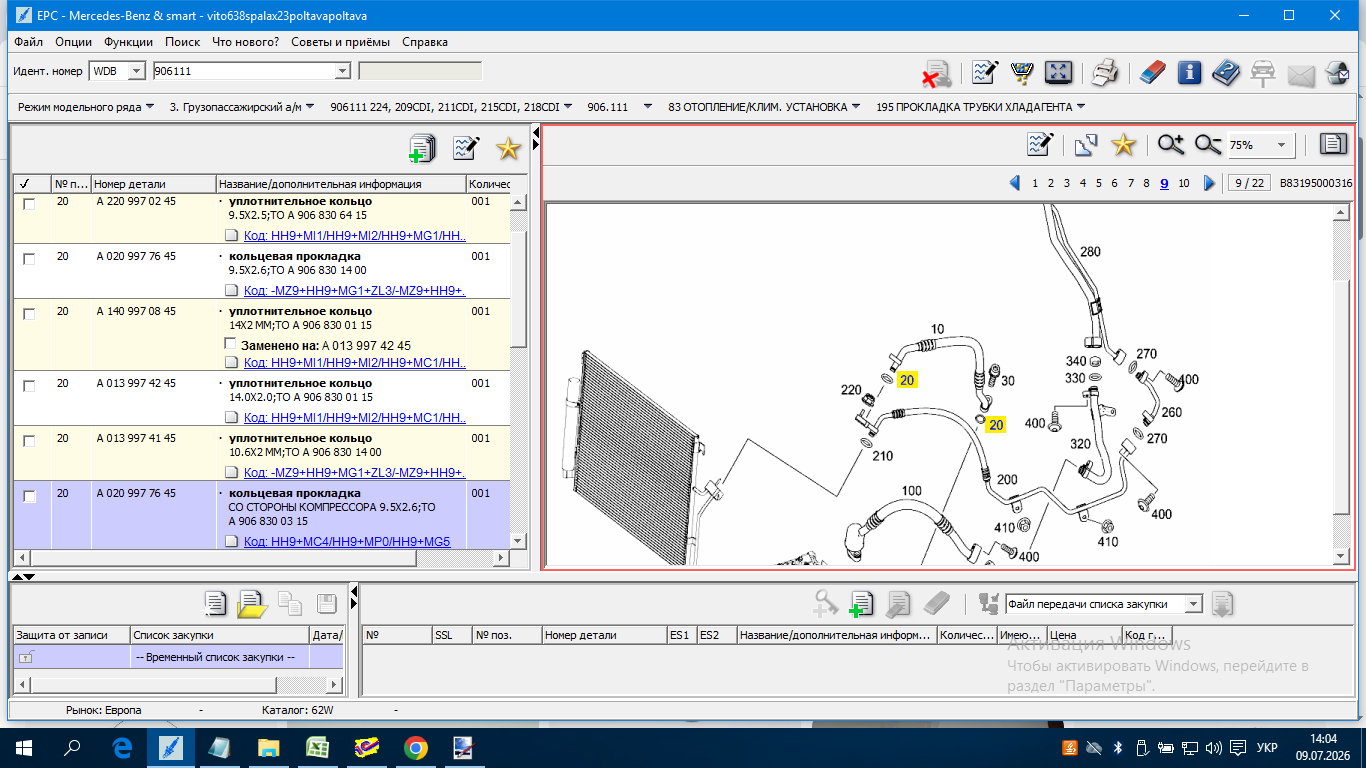Viewport: 1366px width, 768px height.
Task: Open notes from the top main toolbar
Action: 985,72
